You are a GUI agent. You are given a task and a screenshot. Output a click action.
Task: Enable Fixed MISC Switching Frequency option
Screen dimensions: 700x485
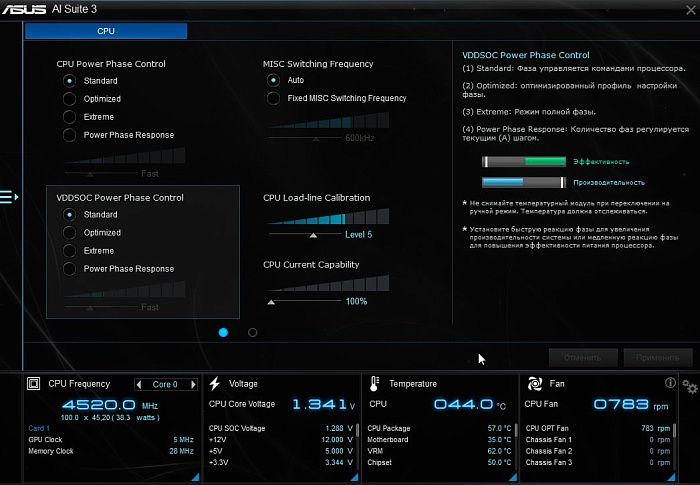click(x=273, y=98)
